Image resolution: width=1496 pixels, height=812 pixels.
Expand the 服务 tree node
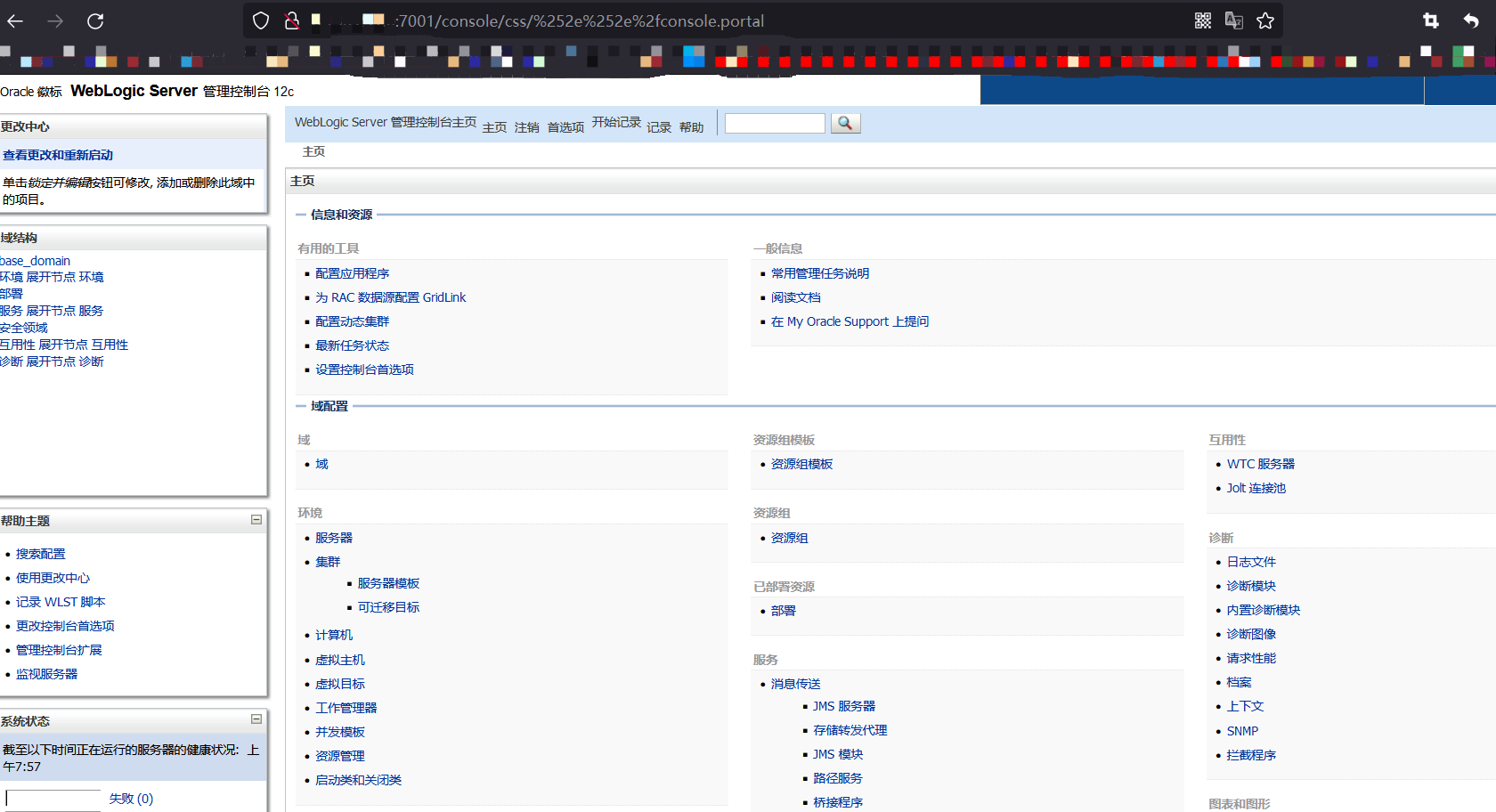click(x=51, y=311)
